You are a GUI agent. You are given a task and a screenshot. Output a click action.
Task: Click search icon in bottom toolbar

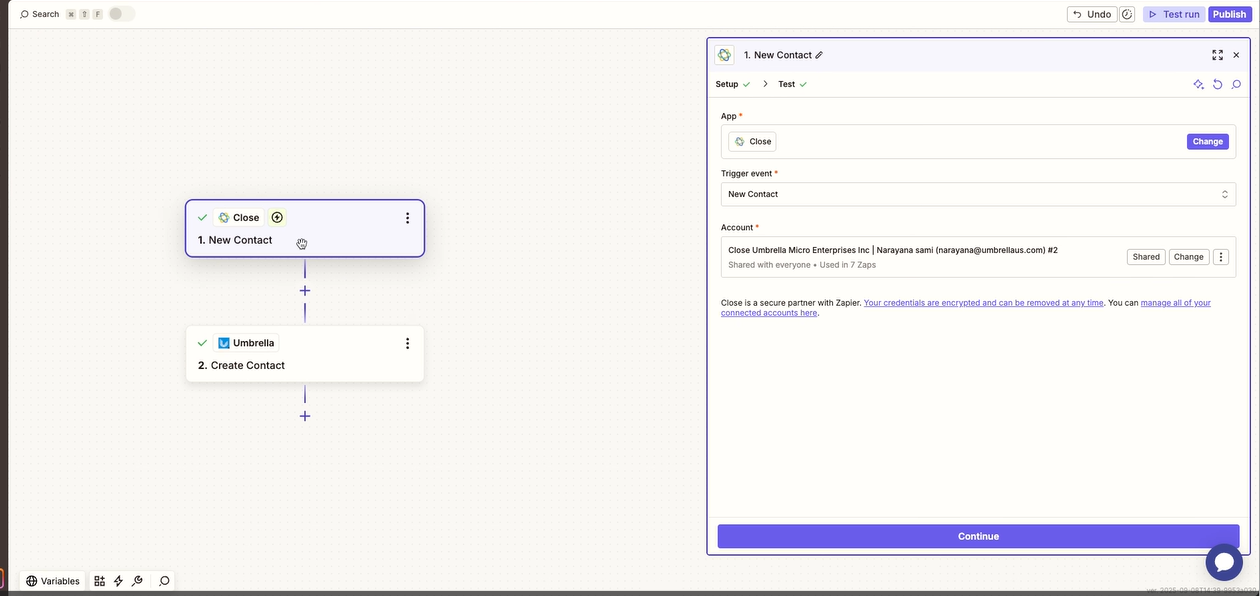point(164,581)
